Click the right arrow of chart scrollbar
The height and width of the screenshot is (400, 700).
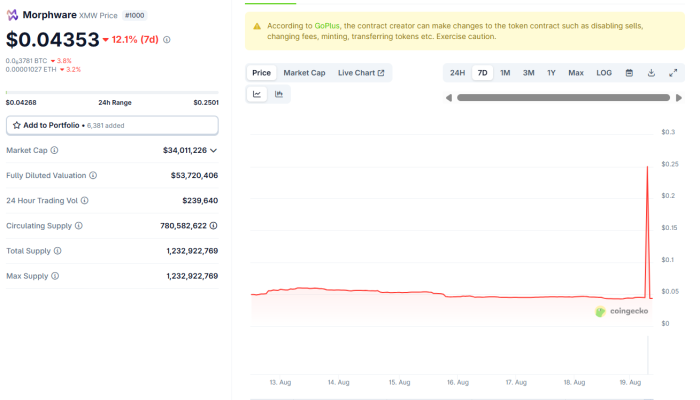[680, 97]
